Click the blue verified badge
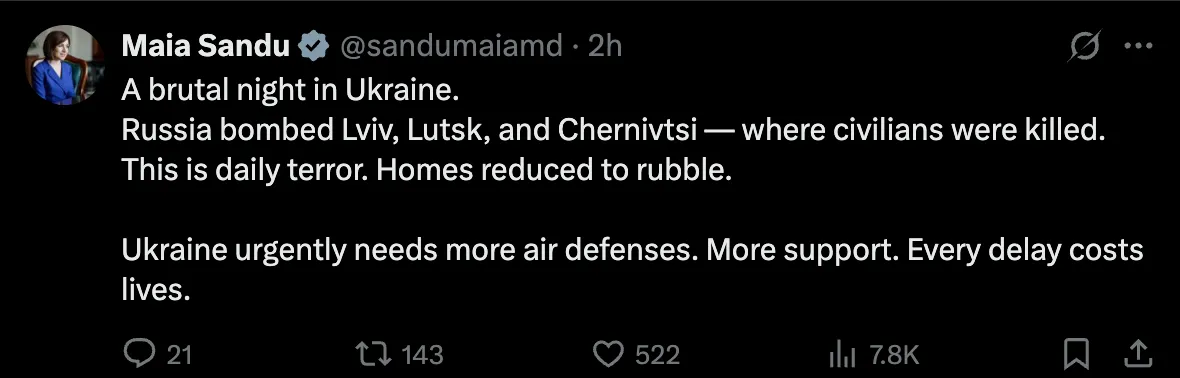Viewport: 1180px width, 378px height. coord(315,47)
